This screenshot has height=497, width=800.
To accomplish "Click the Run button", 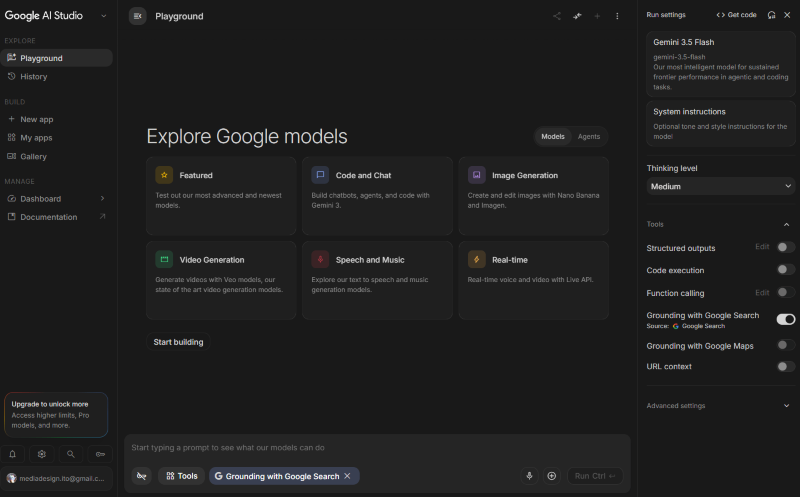I will (595, 476).
